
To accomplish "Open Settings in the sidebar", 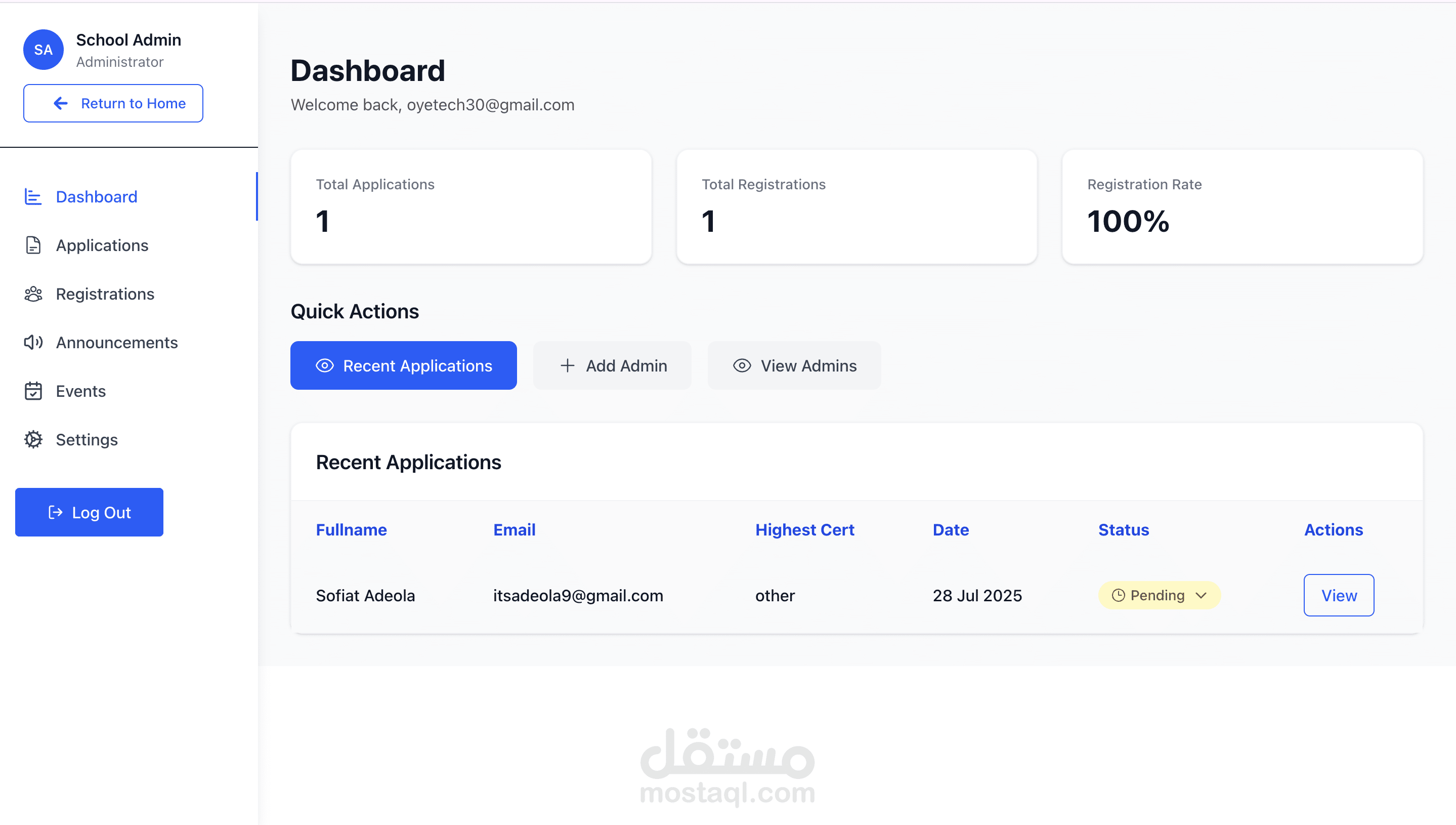I will coord(129,440).
